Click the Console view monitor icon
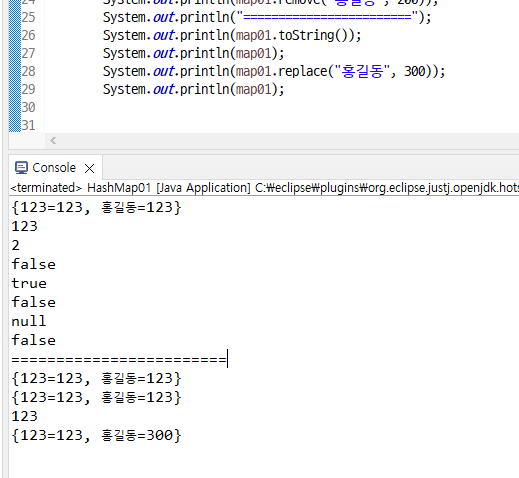519x478 pixels. [x=21, y=168]
